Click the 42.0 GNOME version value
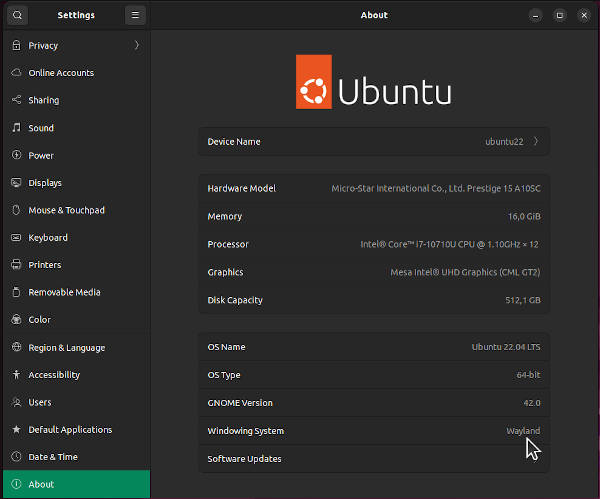 pyautogui.click(x=532, y=403)
